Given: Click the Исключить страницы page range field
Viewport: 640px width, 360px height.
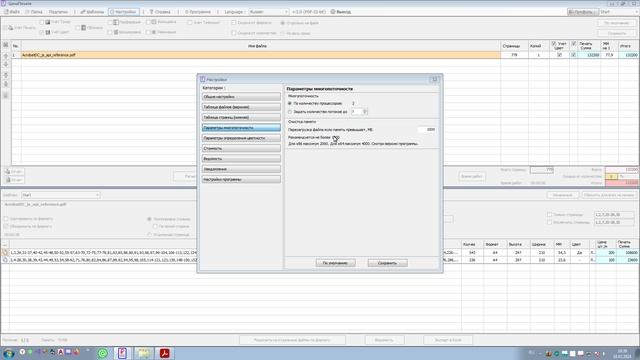Looking at the screenshot, I should click(614, 222).
